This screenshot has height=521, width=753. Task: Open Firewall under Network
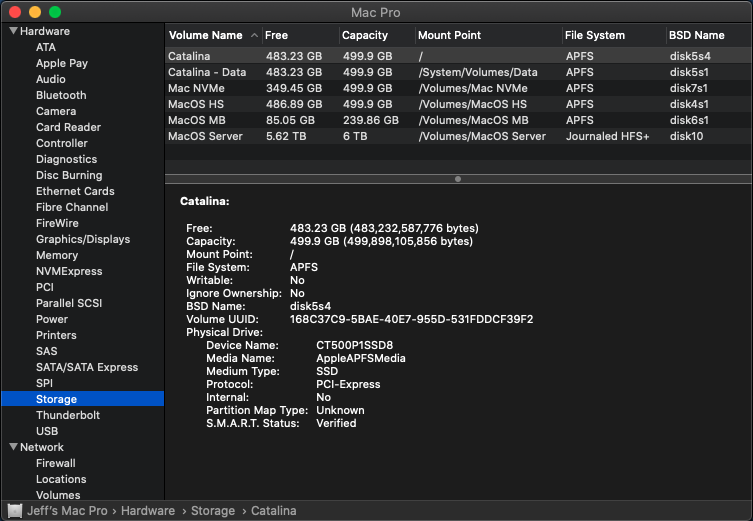(56, 463)
